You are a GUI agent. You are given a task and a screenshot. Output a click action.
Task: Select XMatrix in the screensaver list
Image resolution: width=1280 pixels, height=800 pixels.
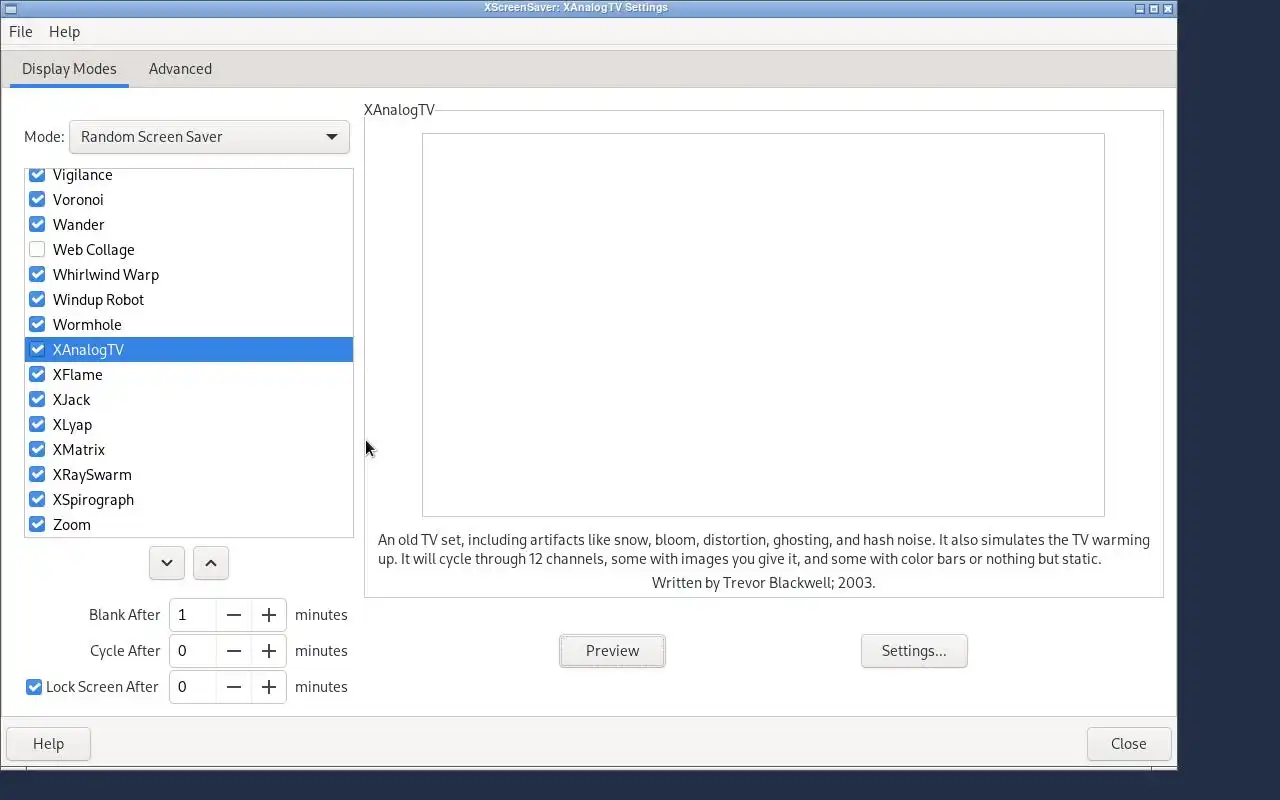coord(189,450)
